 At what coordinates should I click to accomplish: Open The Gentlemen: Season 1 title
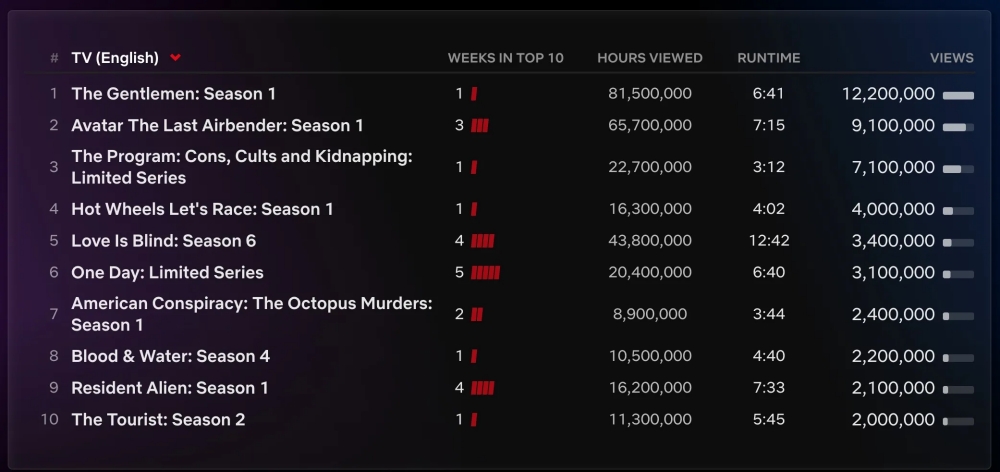pyautogui.click(x=173, y=94)
